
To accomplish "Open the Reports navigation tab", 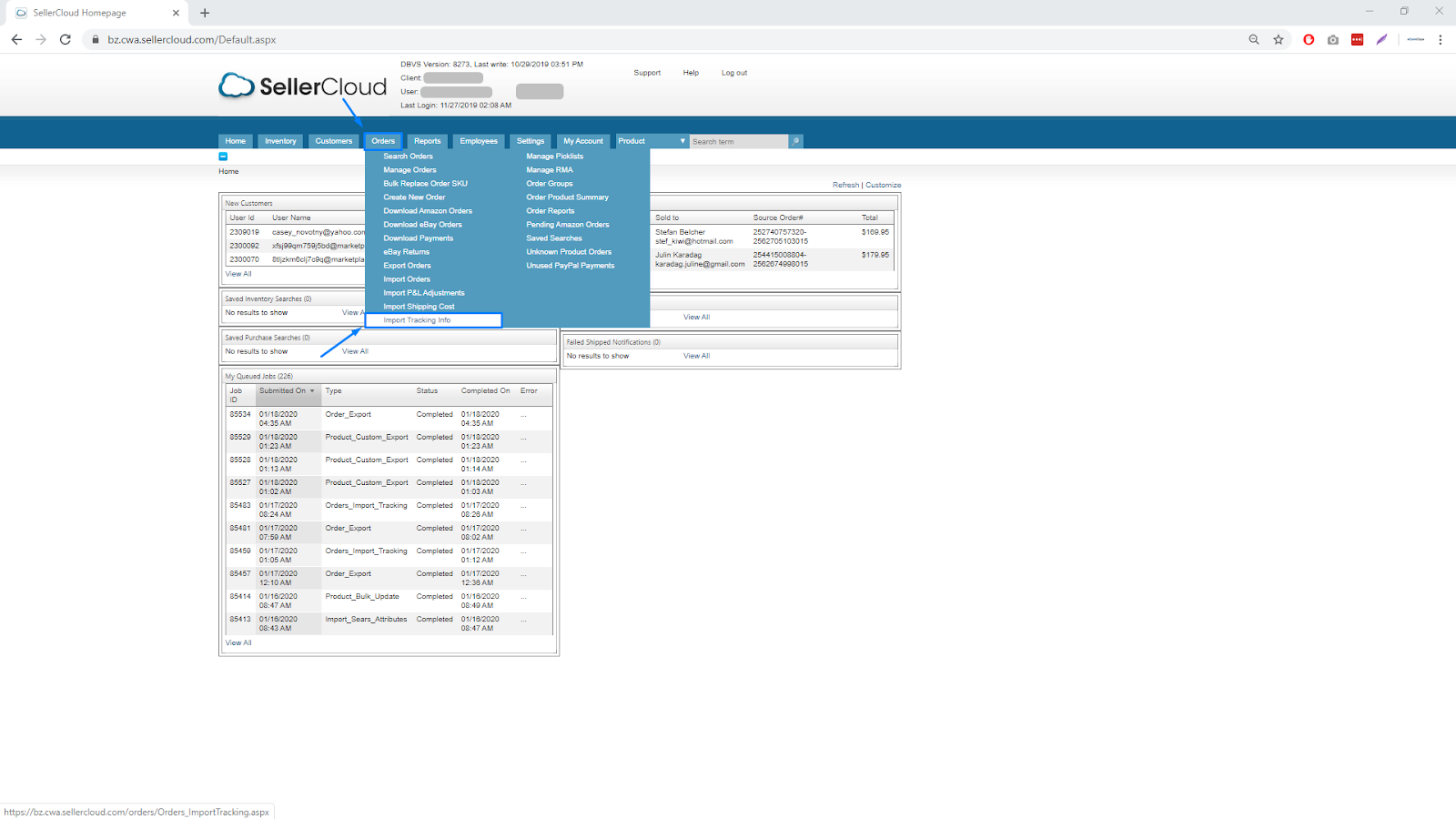I will tap(427, 141).
